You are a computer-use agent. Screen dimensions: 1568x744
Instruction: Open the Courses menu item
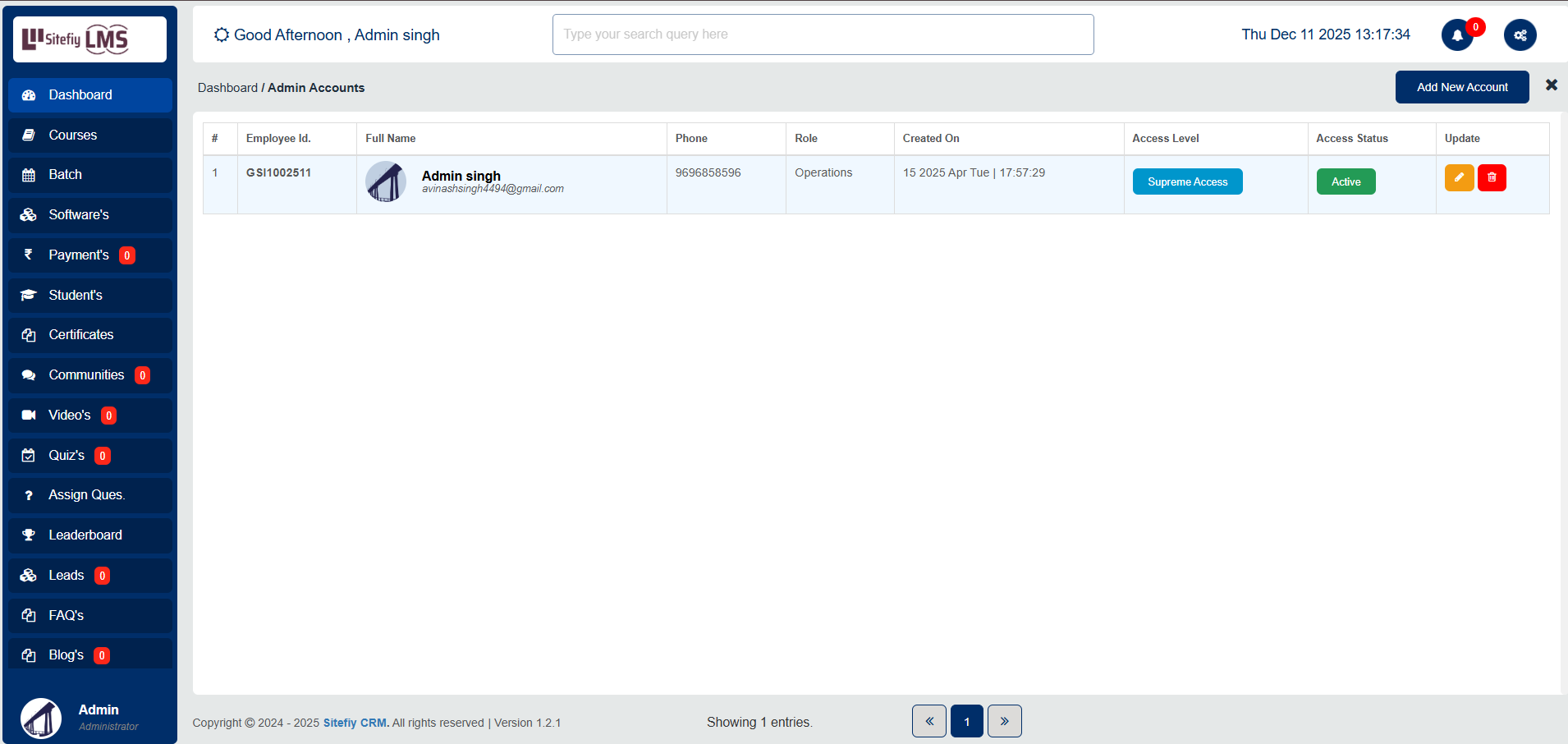tap(73, 135)
